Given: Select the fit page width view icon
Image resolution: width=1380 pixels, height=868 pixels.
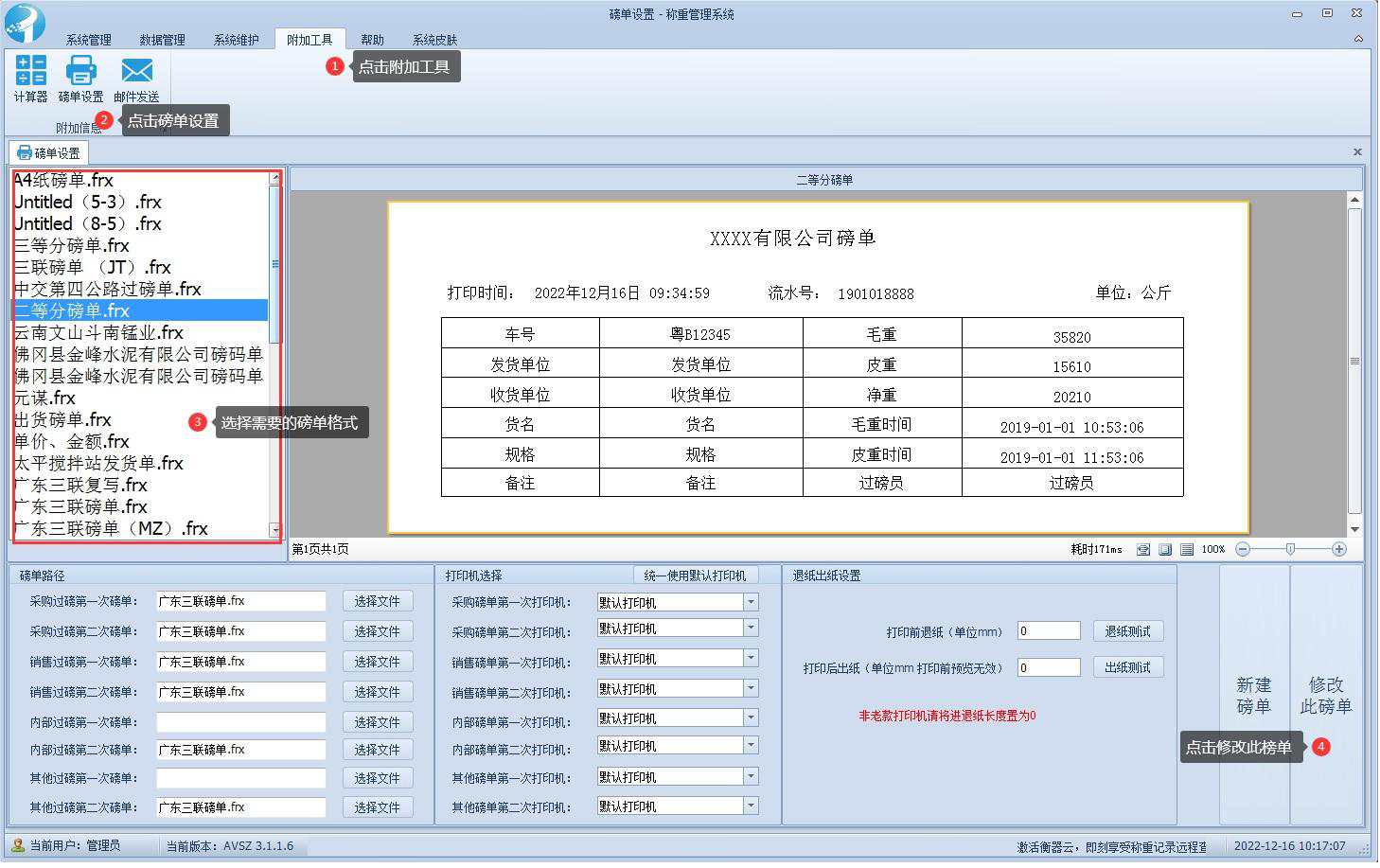Looking at the screenshot, I should pos(1143,550).
